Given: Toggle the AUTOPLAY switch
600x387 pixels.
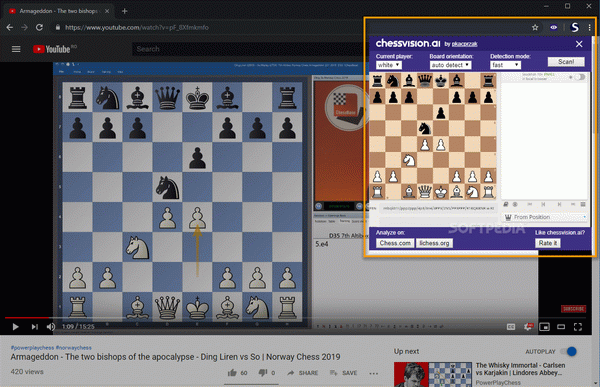Looking at the screenshot, I should coord(569,351).
